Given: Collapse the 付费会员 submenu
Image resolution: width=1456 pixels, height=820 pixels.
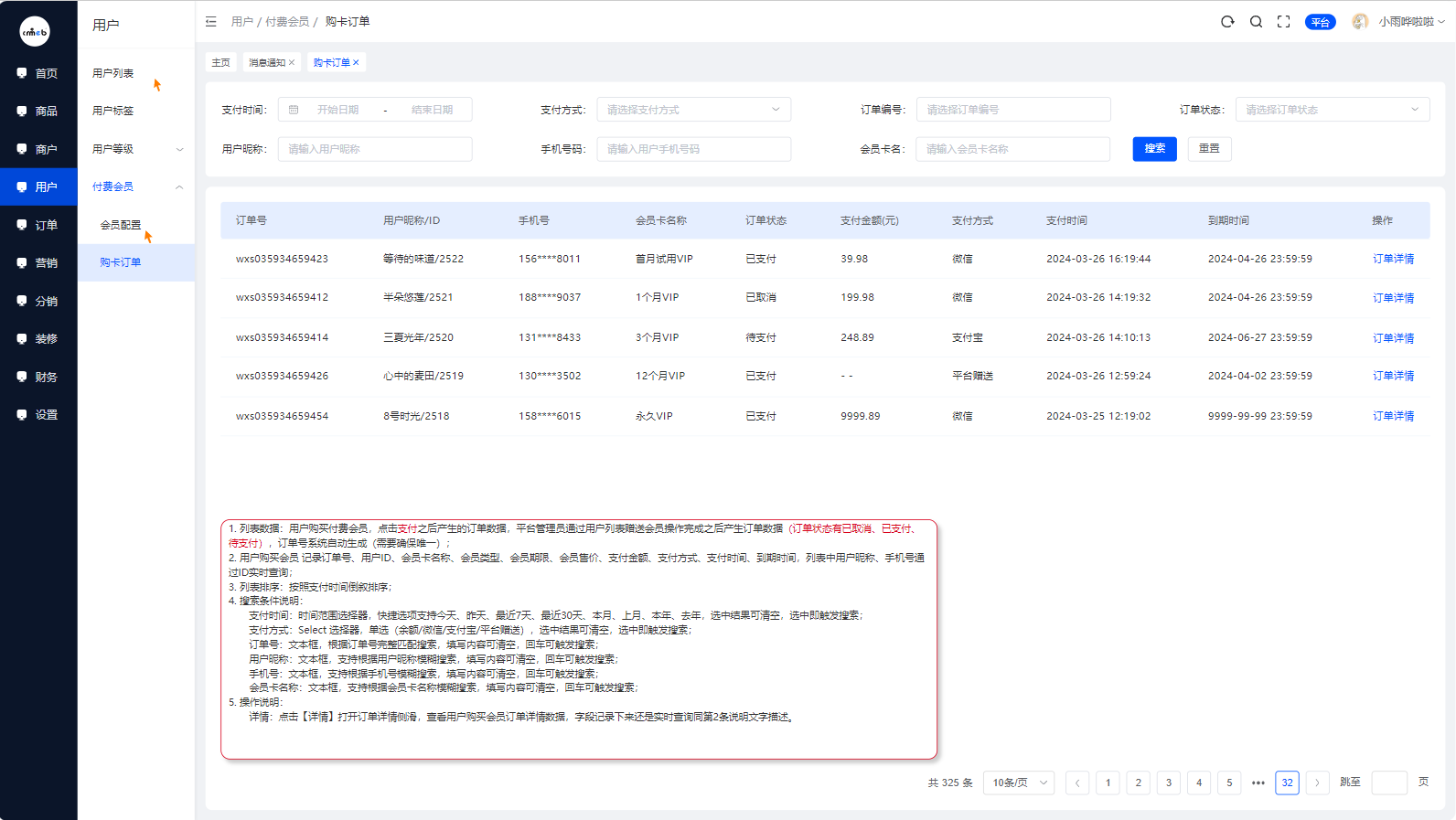Looking at the screenshot, I should [x=179, y=186].
